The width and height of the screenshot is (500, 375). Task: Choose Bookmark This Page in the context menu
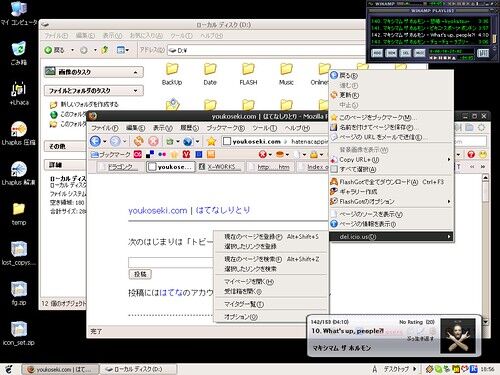(x=391, y=117)
